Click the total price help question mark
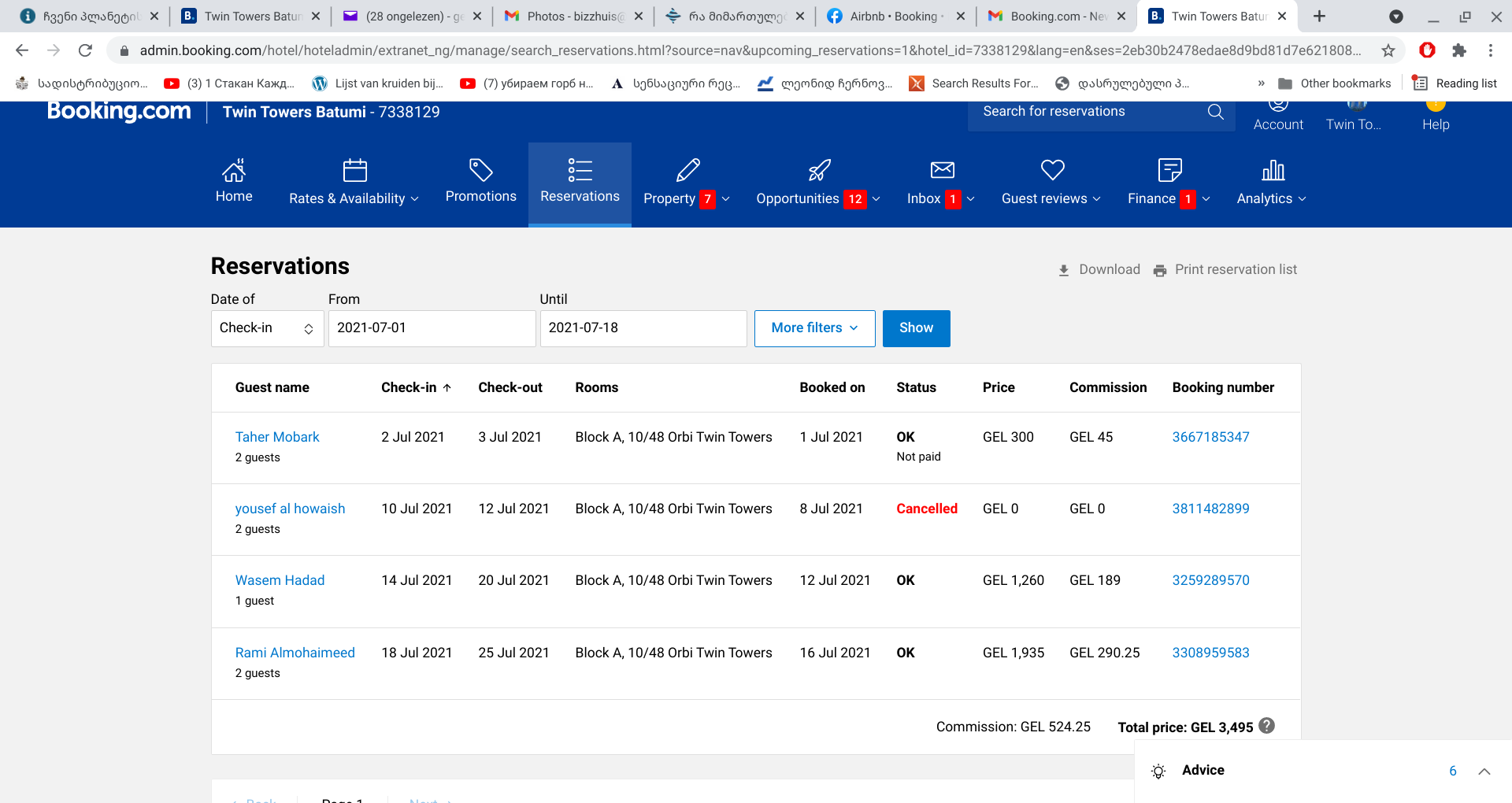 coord(1266,726)
